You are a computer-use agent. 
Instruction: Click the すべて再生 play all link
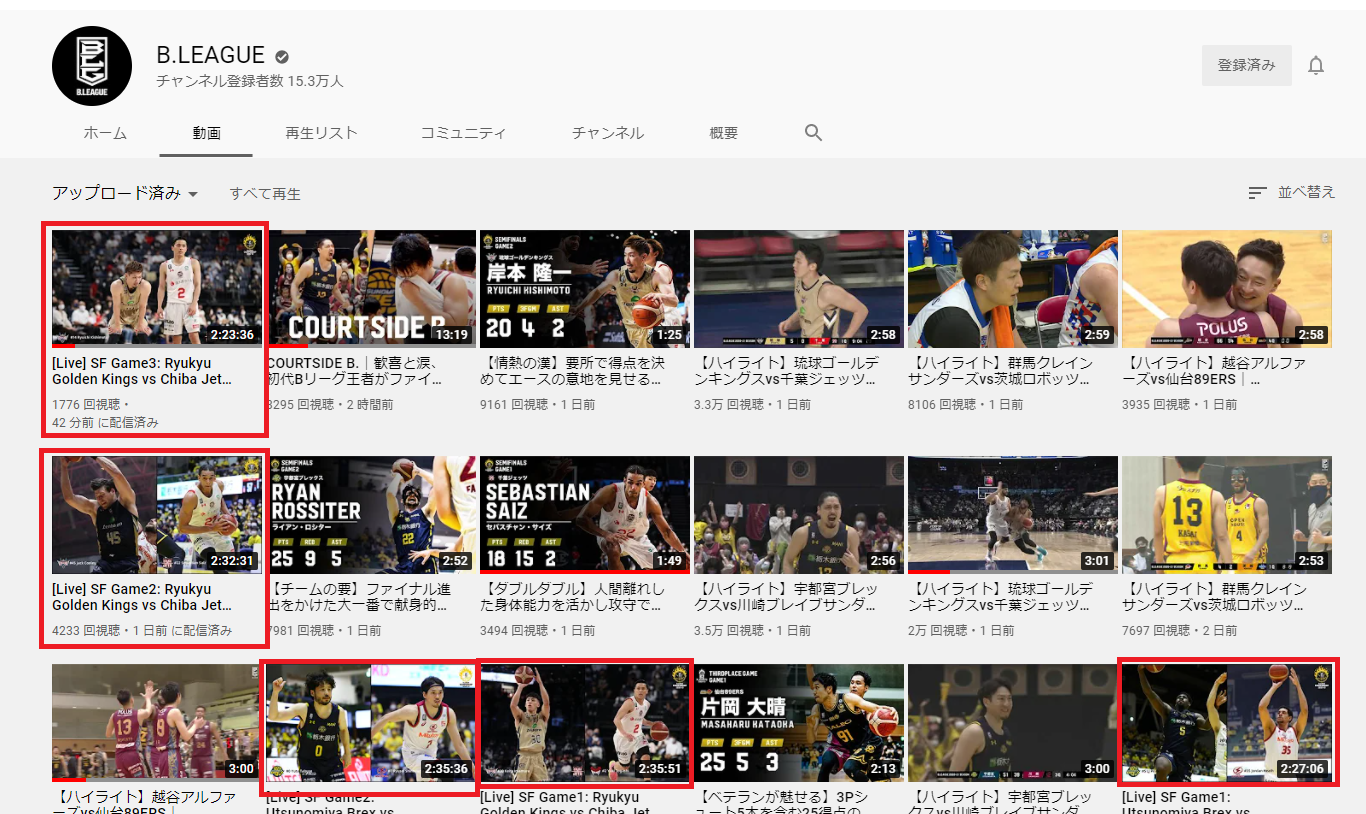pos(265,194)
